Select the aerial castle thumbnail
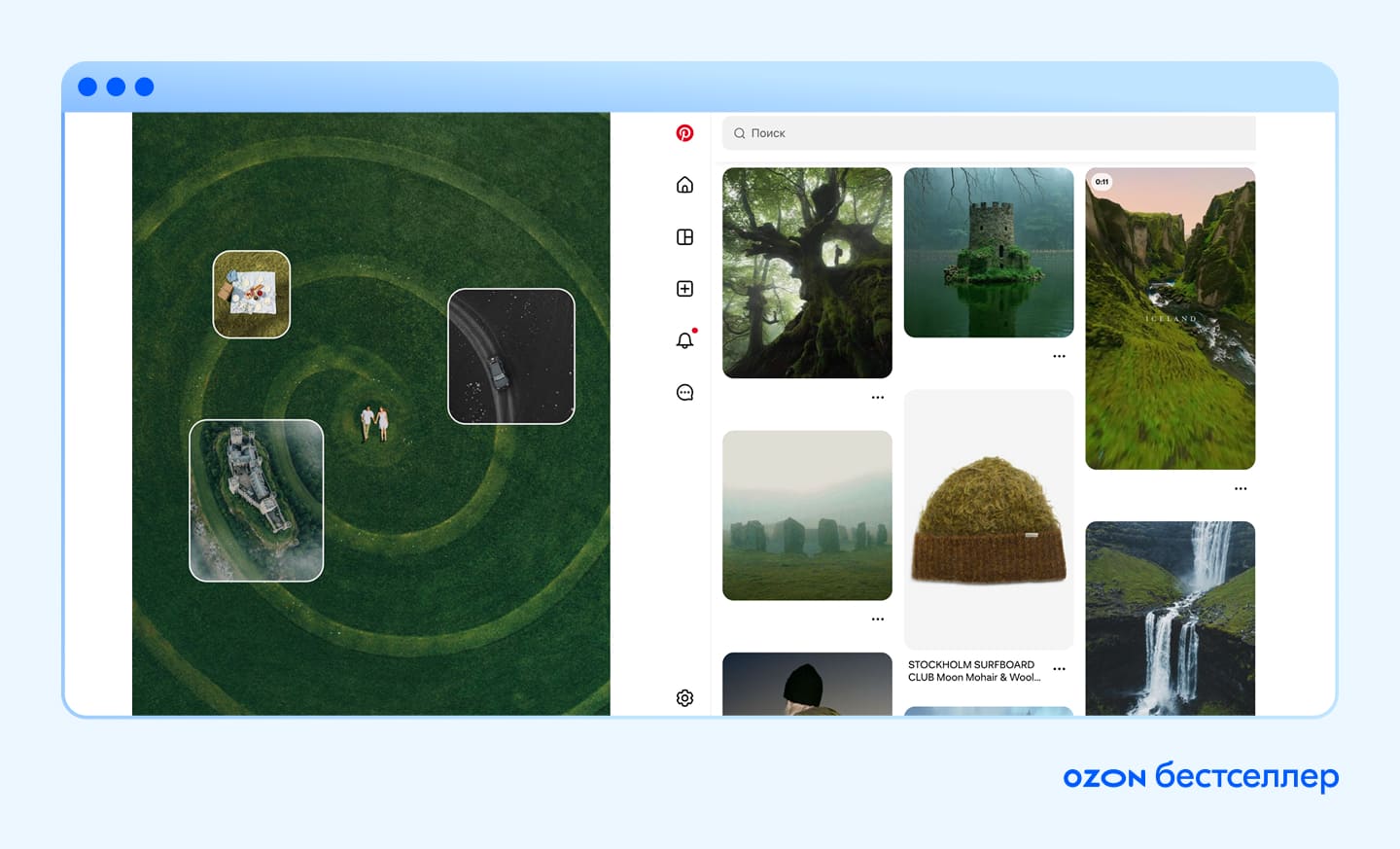This screenshot has height=849, width=1400. pyautogui.click(x=257, y=501)
